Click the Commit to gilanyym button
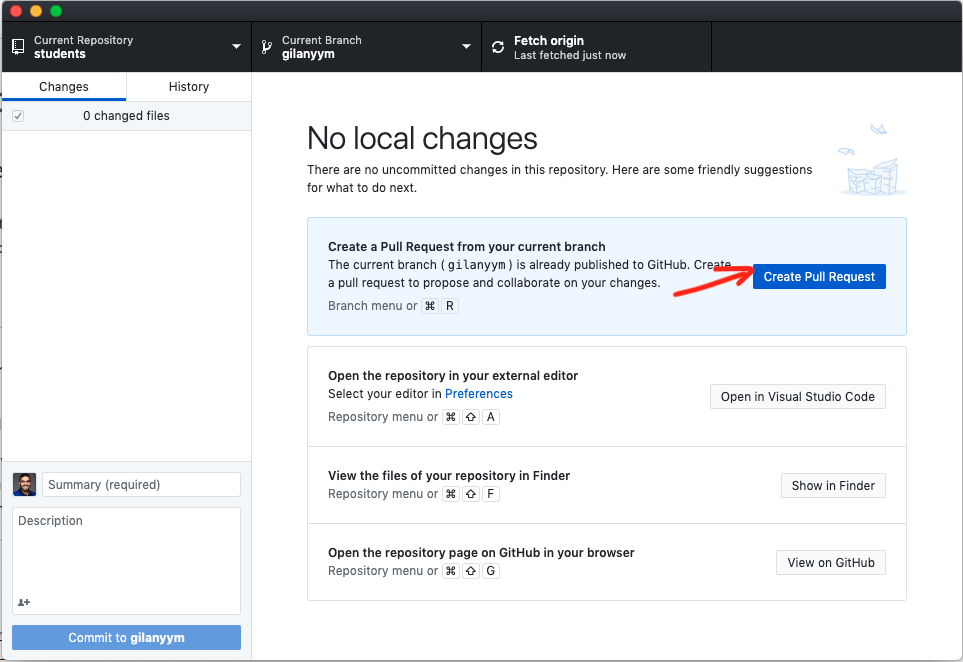The image size is (963, 662). [127, 637]
